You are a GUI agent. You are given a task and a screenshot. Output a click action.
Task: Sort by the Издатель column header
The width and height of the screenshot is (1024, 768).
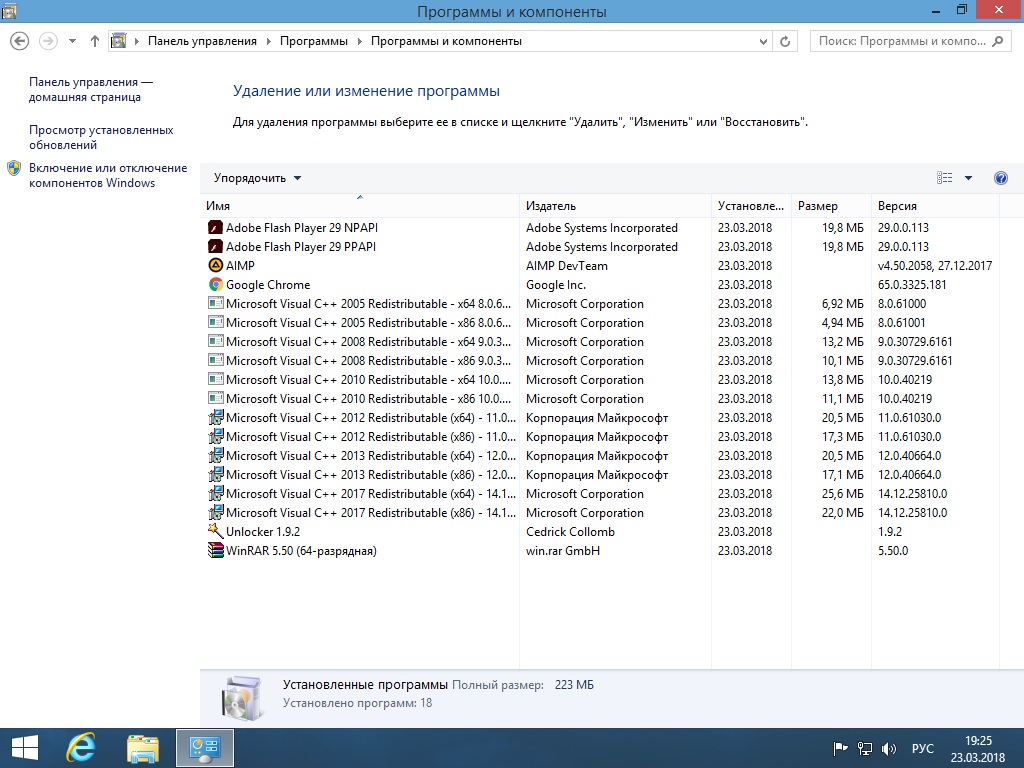click(x=615, y=206)
